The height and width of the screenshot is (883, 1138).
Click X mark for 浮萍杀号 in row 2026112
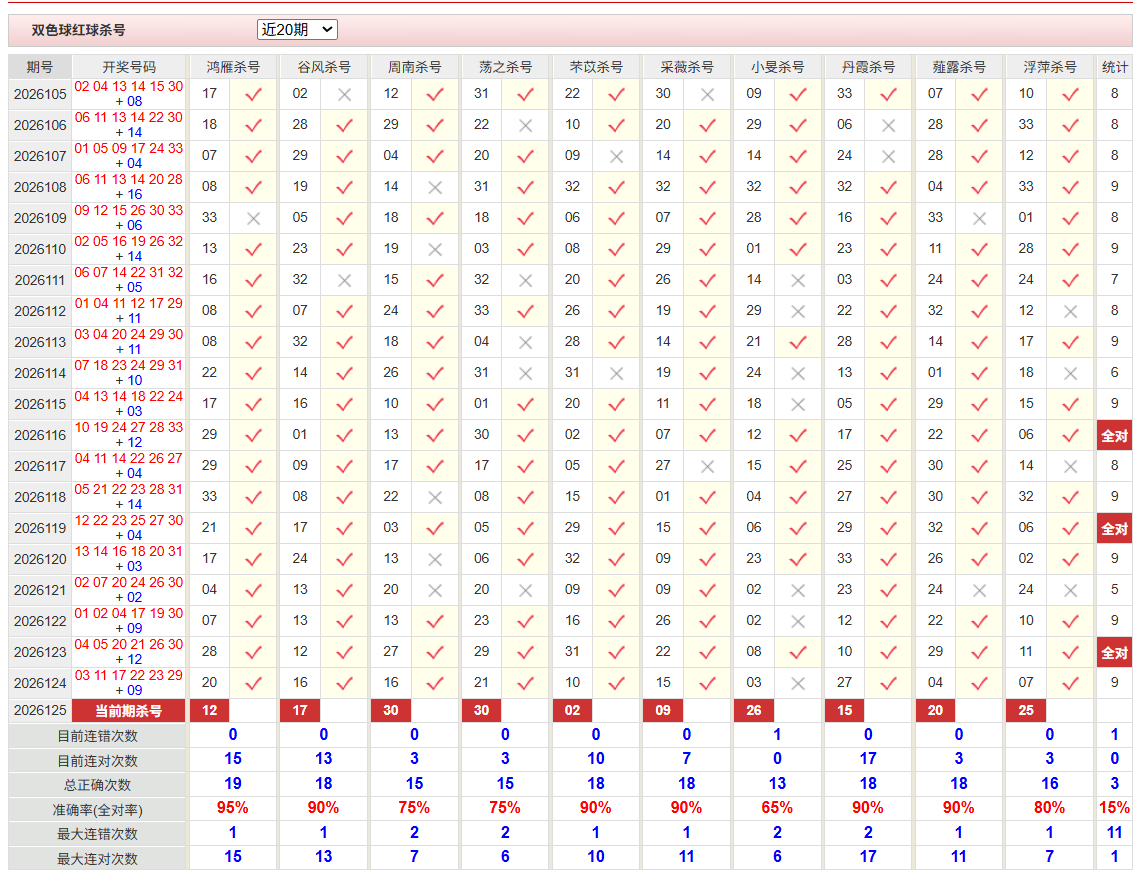point(1071,311)
